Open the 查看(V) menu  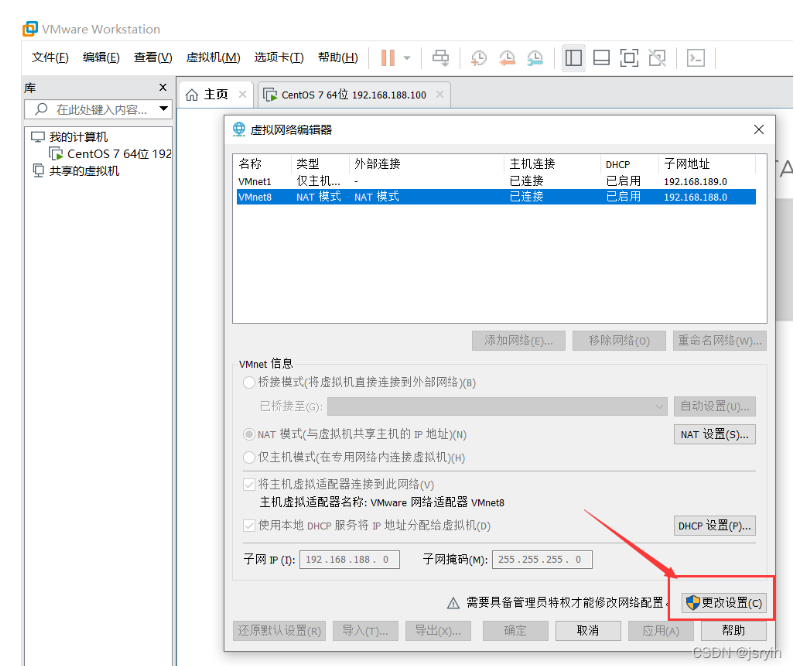point(152,57)
